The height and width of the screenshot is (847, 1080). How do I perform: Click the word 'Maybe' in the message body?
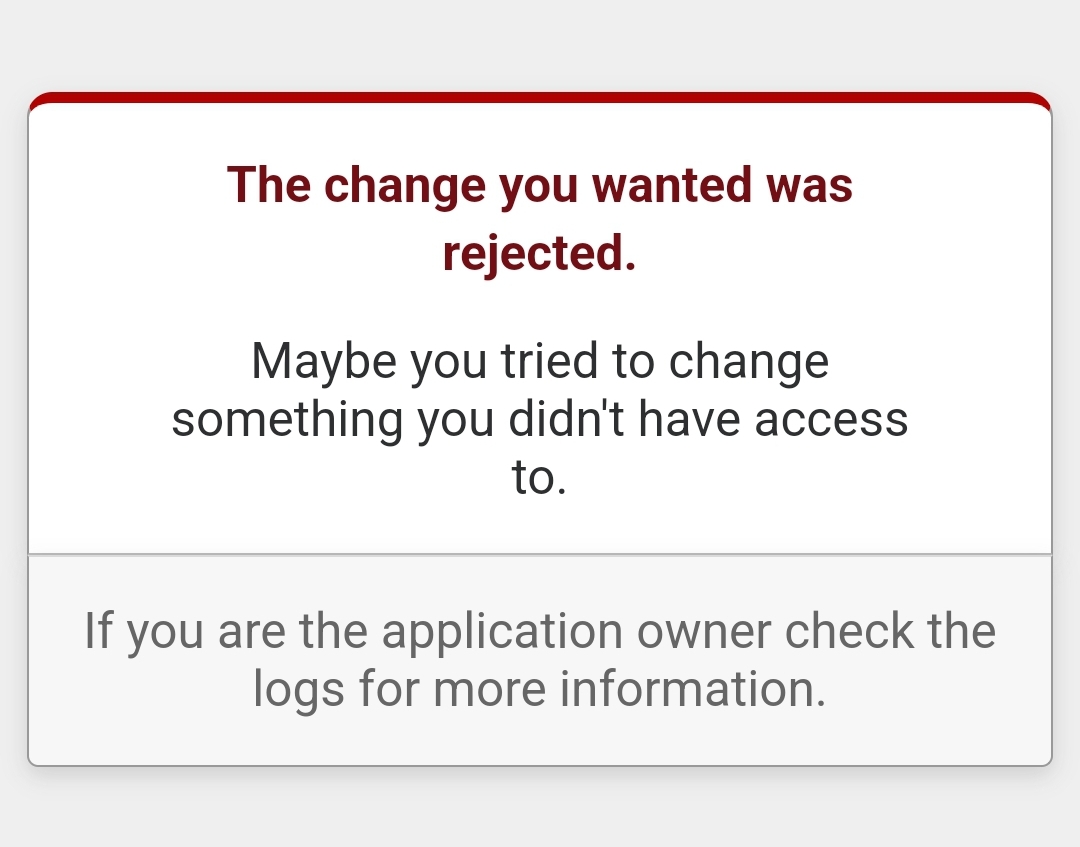tap(324, 362)
